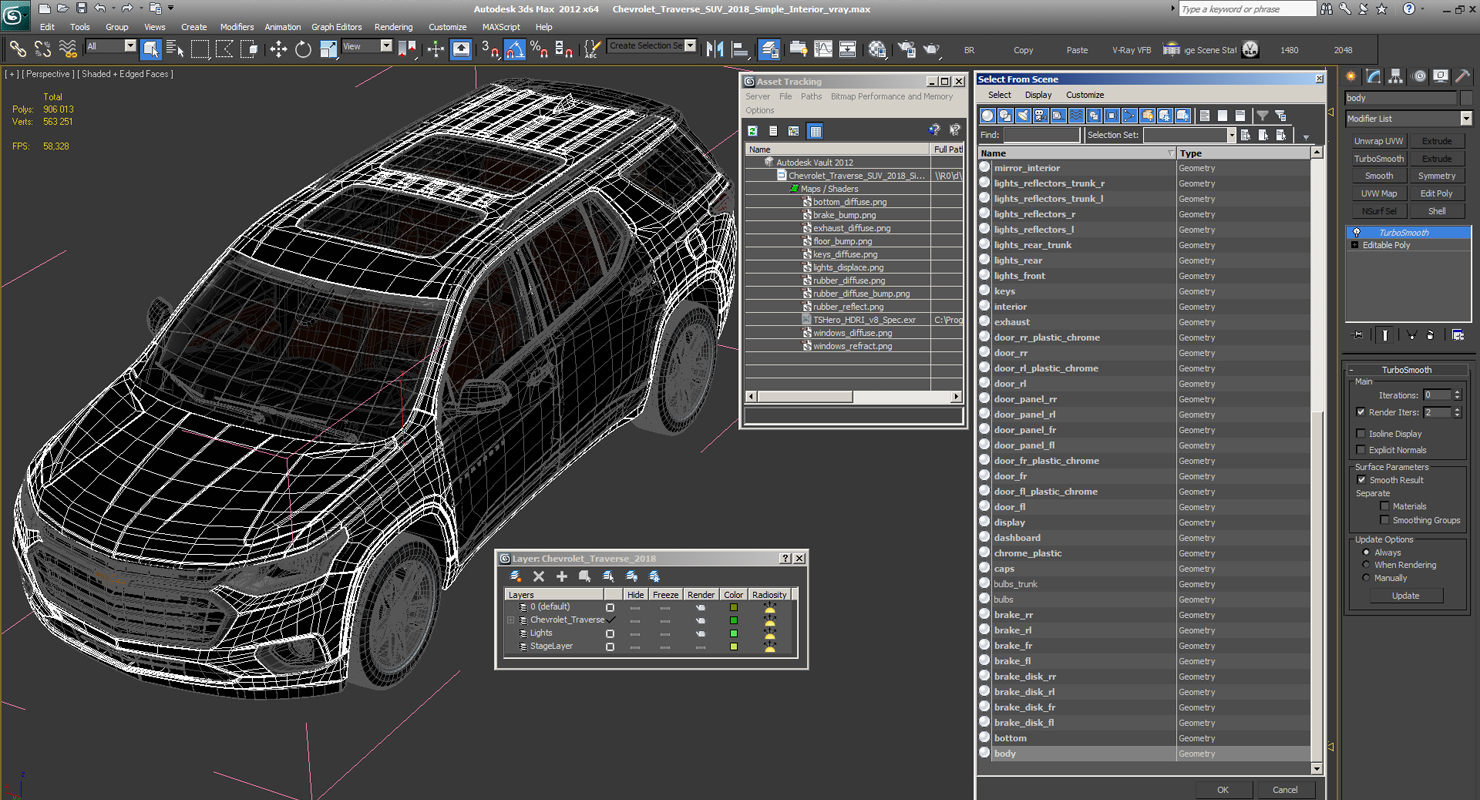Open the Create command panel tab

click(1351, 76)
